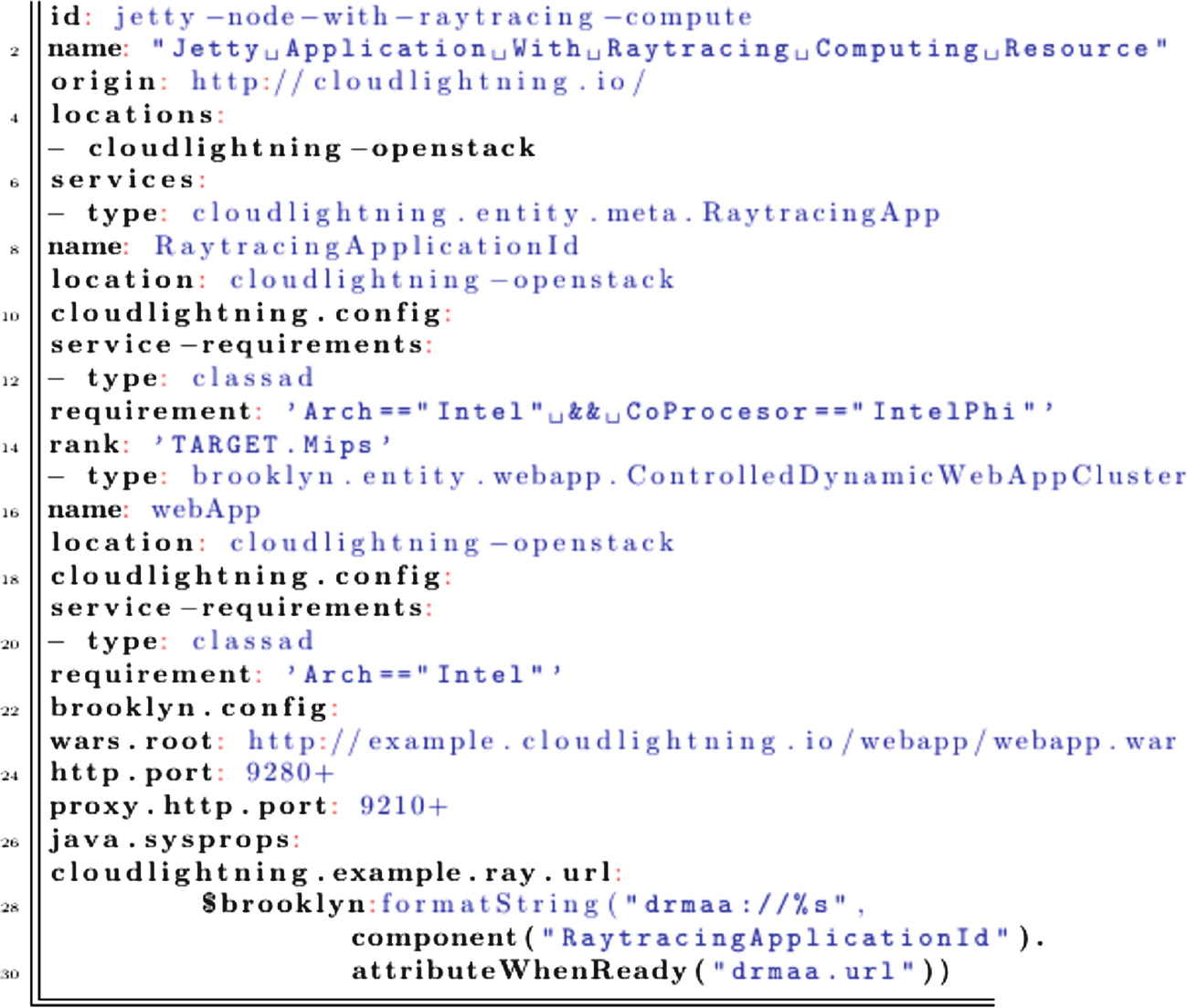Image resolution: width=1187 pixels, height=1008 pixels.
Task: Click the type 'brooklyn.entity.webapp.ControlledDynamicWebAppCluster'
Action: (x=688, y=476)
